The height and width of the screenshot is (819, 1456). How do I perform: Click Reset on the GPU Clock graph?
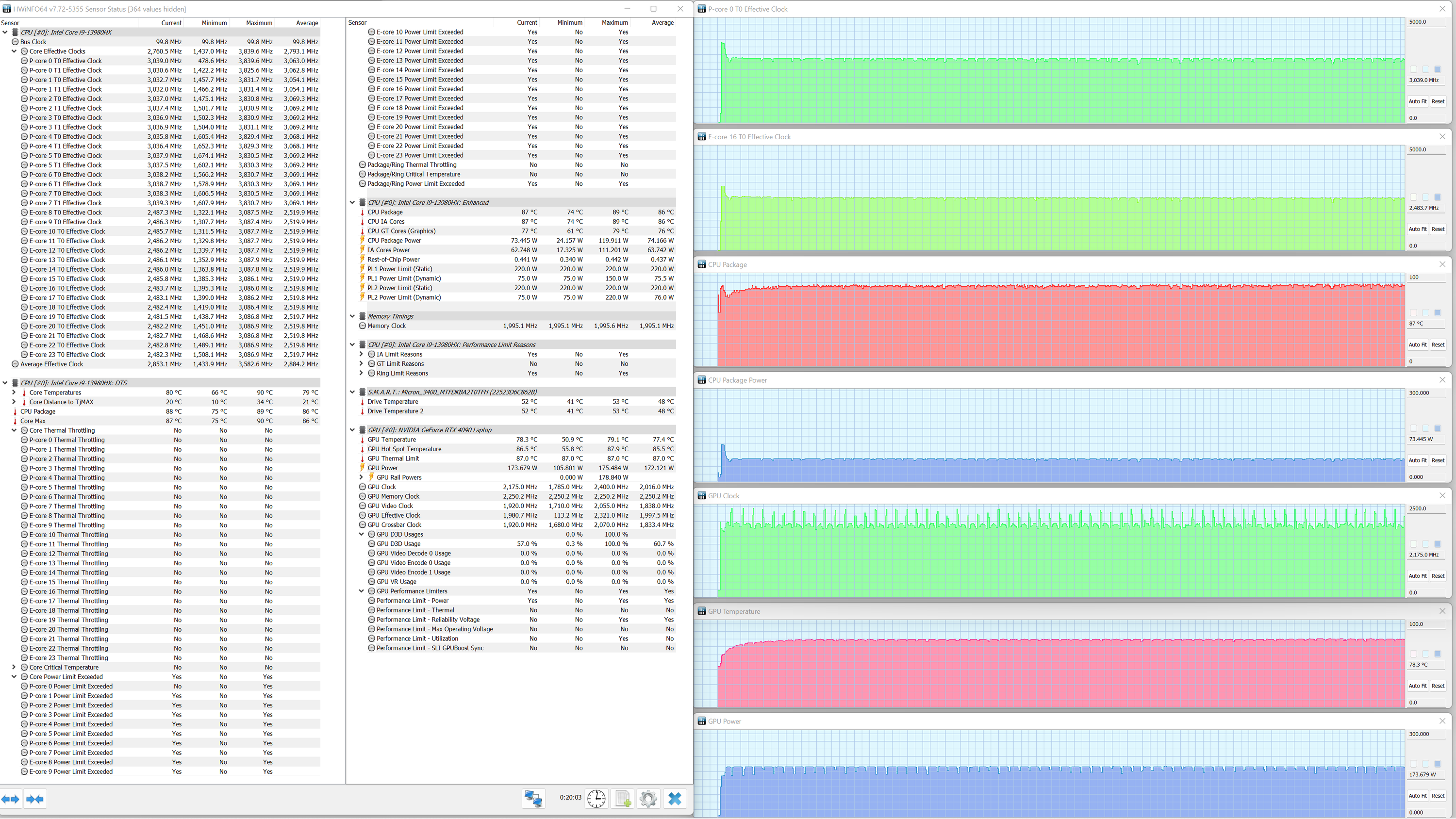point(1438,576)
